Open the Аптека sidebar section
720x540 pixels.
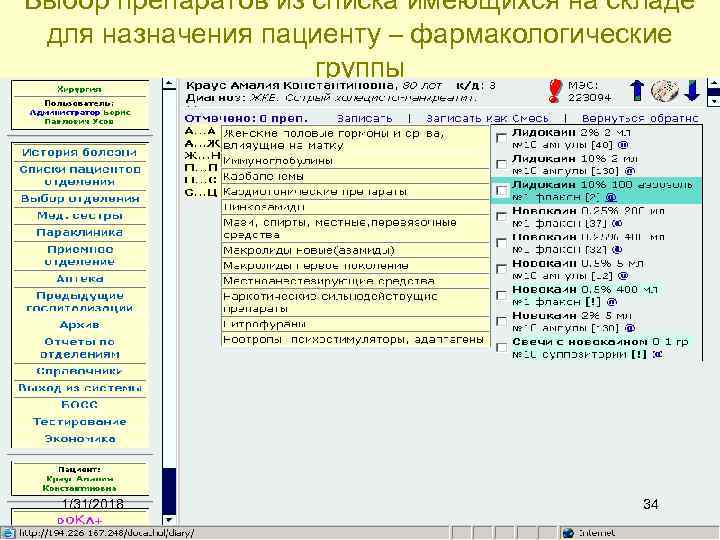79,279
